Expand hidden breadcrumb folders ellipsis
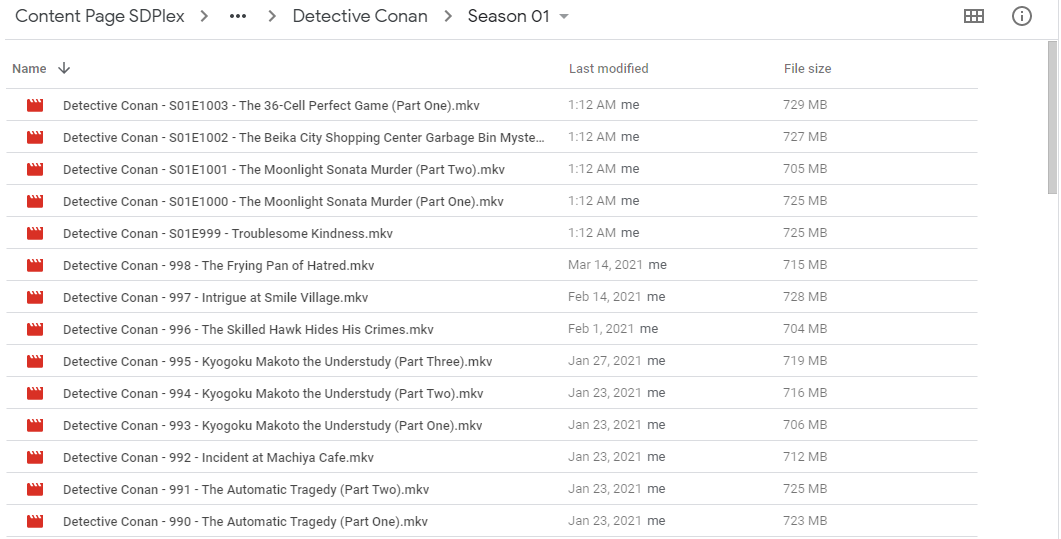The height and width of the screenshot is (539, 1061). tap(238, 17)
